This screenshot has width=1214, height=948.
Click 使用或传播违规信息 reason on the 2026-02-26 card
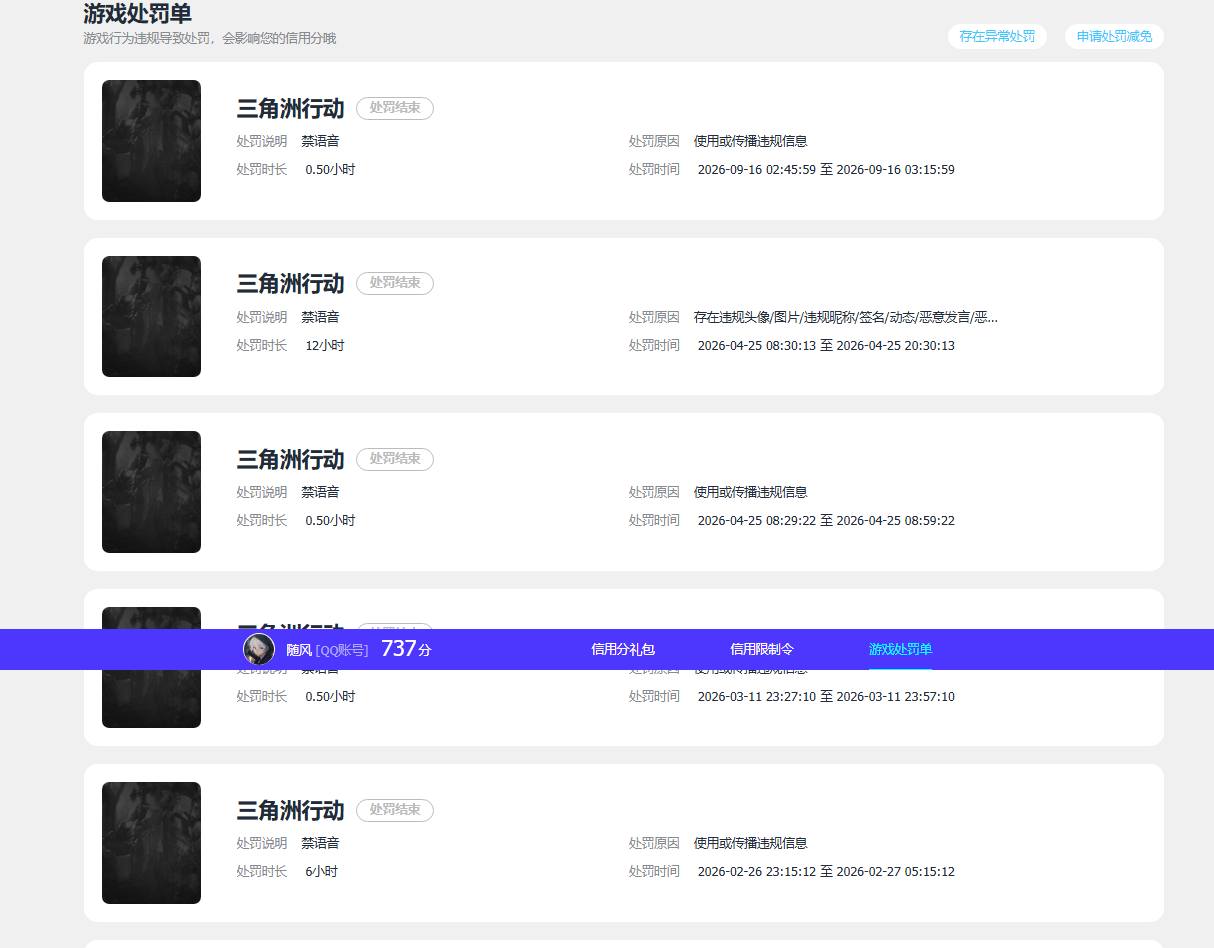point(751,843)
